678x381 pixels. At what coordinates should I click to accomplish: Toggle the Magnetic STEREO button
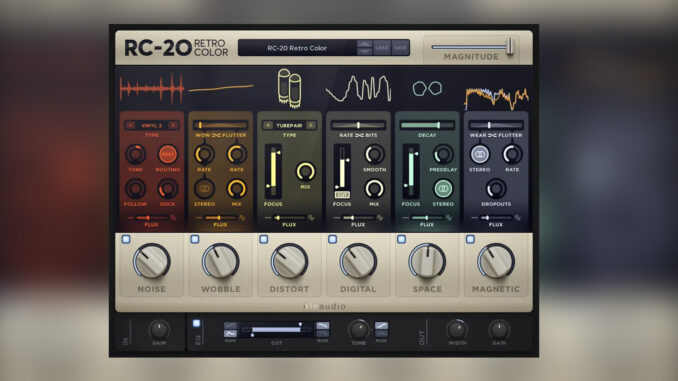(x=480, y=154)
